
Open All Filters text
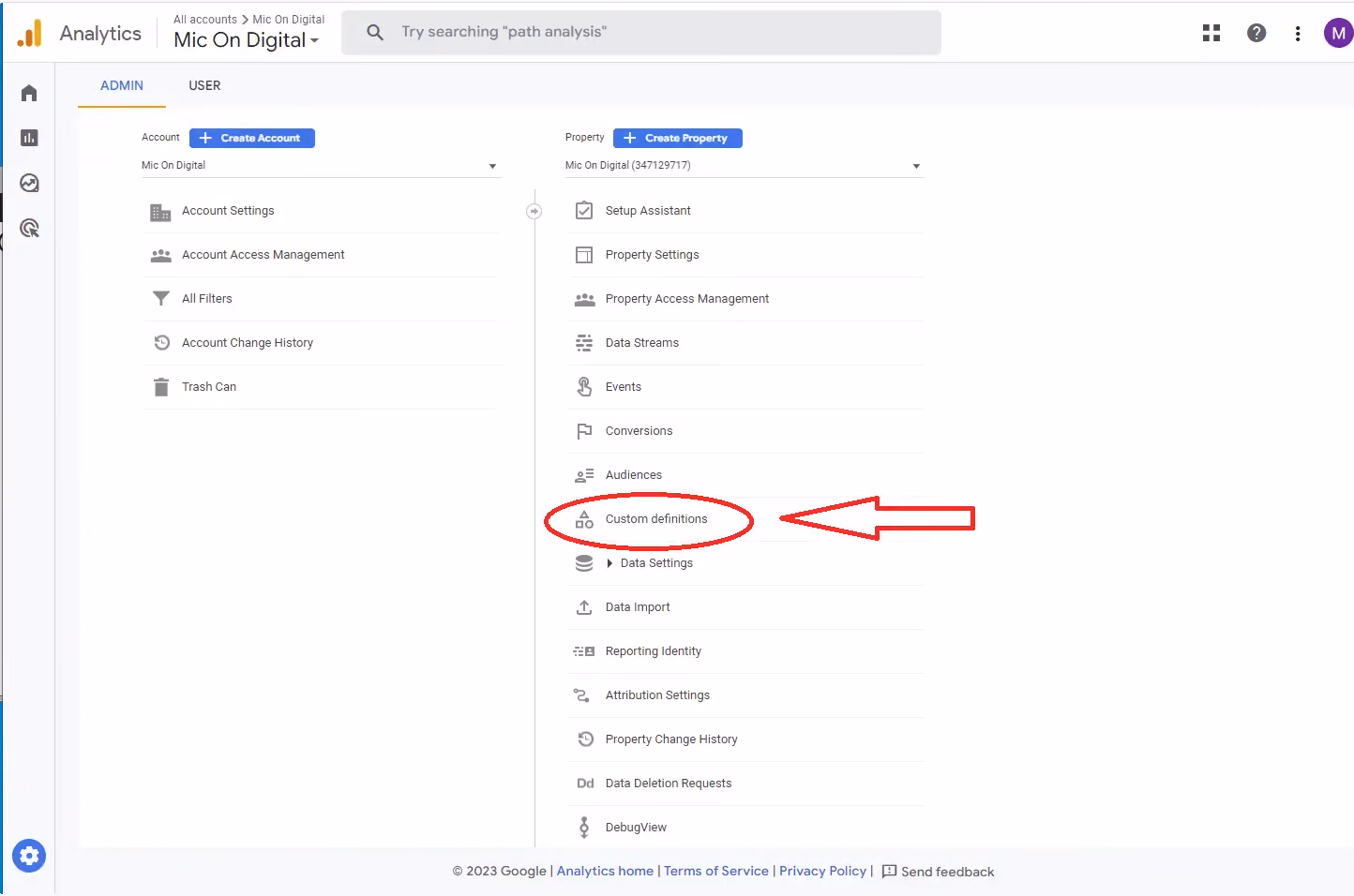(207, 299)
